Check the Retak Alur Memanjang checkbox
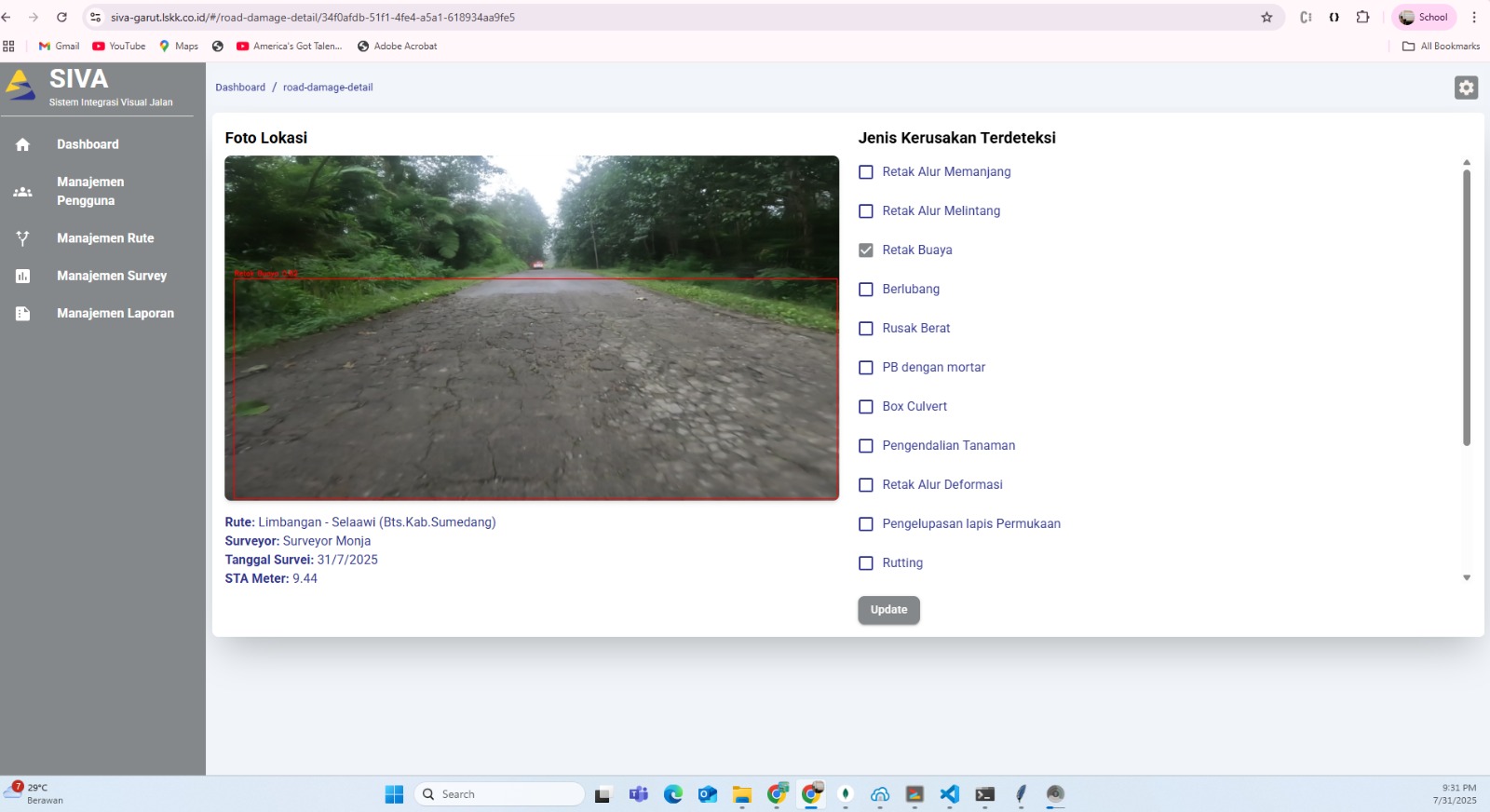Screen dimensions: 1490x812 point(866,172)
